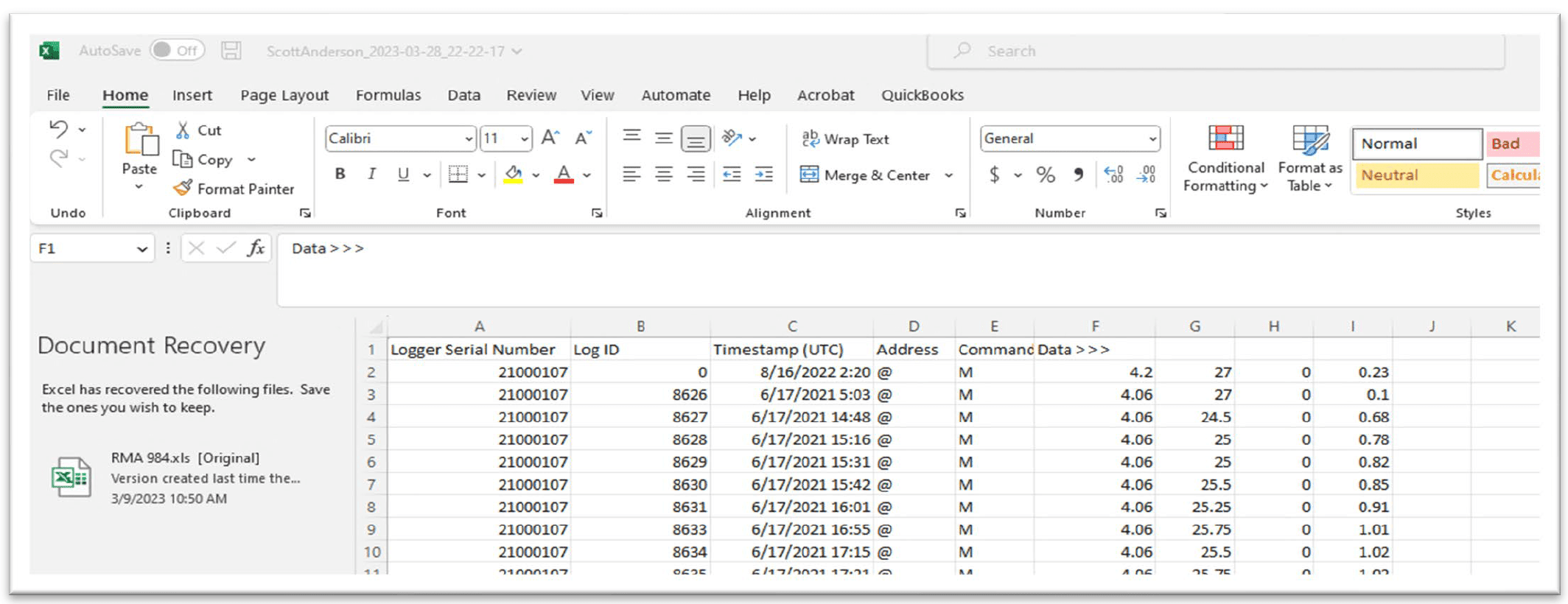The height and width of the screenshot is (604, 1568).
Task: Open Conditional Formatting menu
Action: (x=1225, y=158)
